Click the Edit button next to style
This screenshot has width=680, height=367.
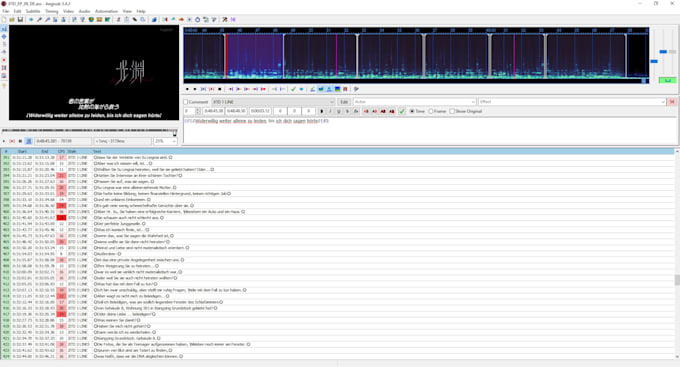(x=344, y=102)
